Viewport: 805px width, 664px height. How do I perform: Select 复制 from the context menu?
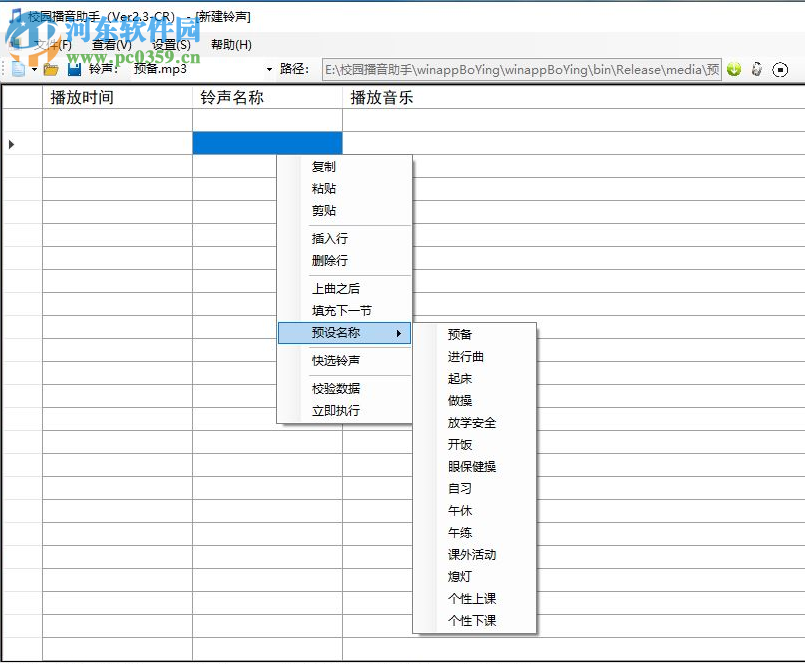[x=322, y=166]
